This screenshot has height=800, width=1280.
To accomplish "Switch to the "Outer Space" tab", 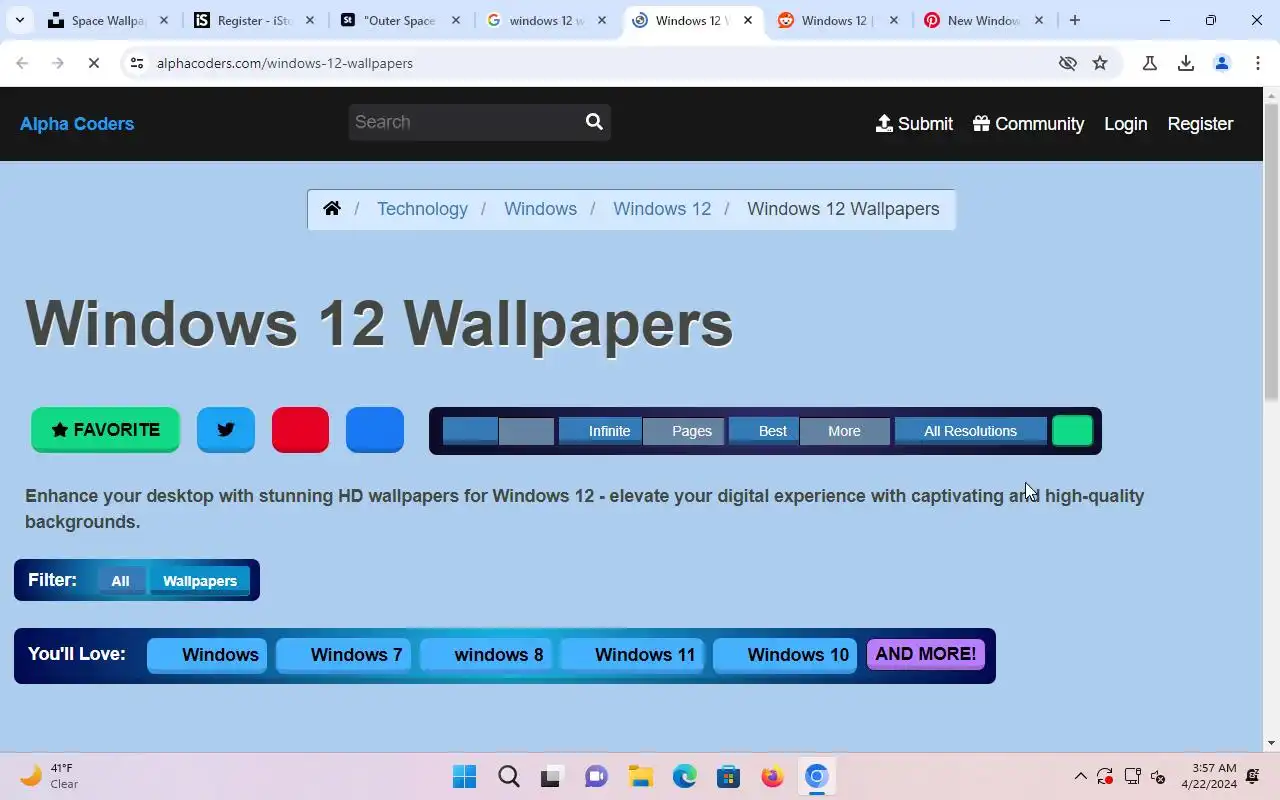I will pos(401,20).
